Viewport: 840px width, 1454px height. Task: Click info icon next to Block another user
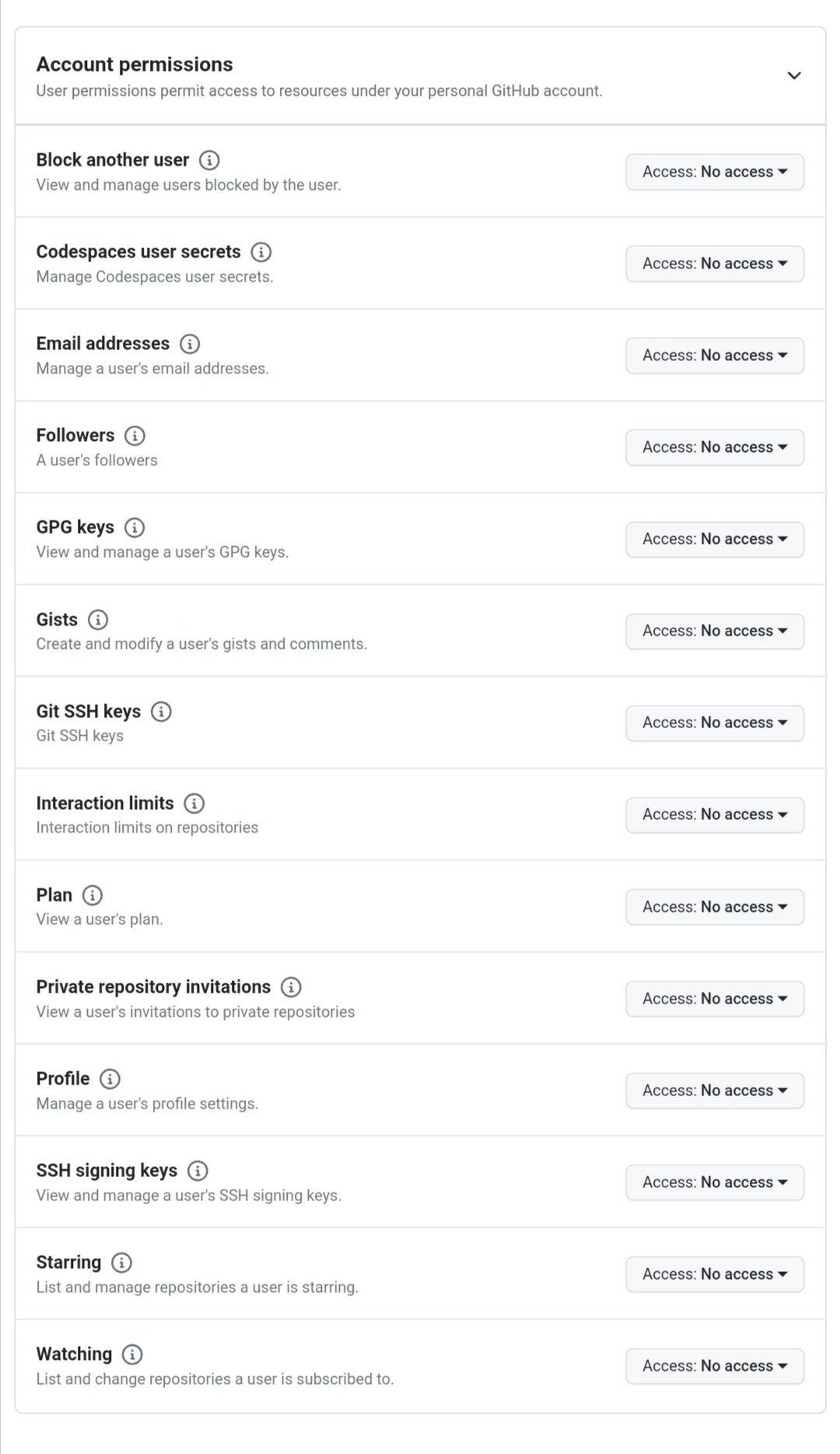[x=209, y=160]
